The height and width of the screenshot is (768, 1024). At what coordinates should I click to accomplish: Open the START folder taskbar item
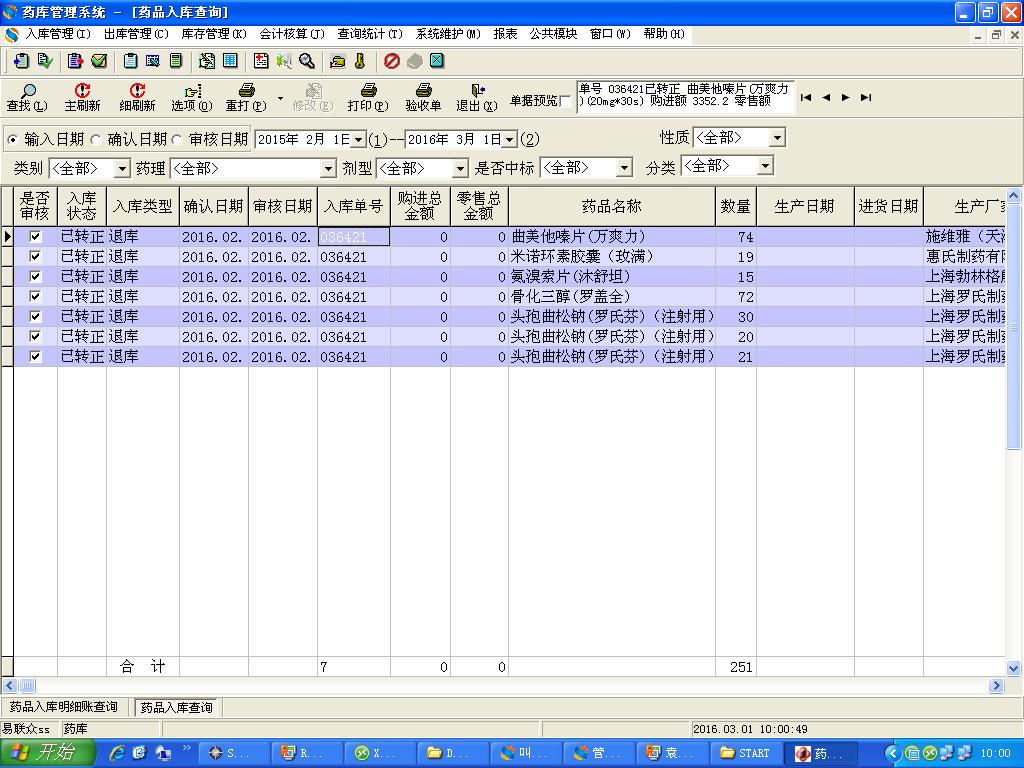(746, 753)
